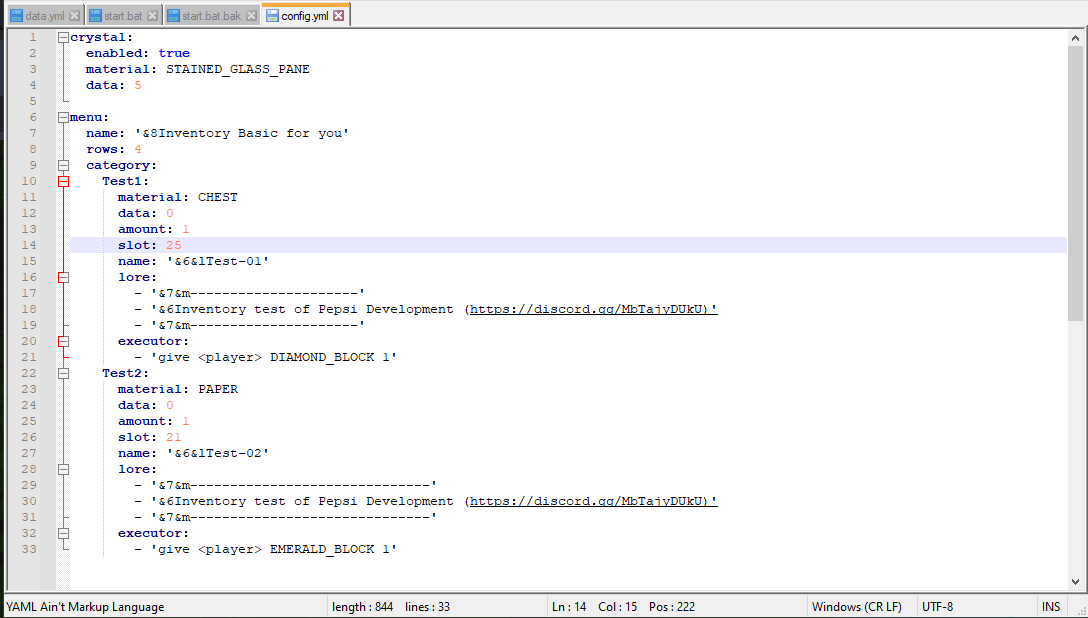Collapse the line 32 executor fold marker
Screen dimensions: 1088x618
pos(63,533)
